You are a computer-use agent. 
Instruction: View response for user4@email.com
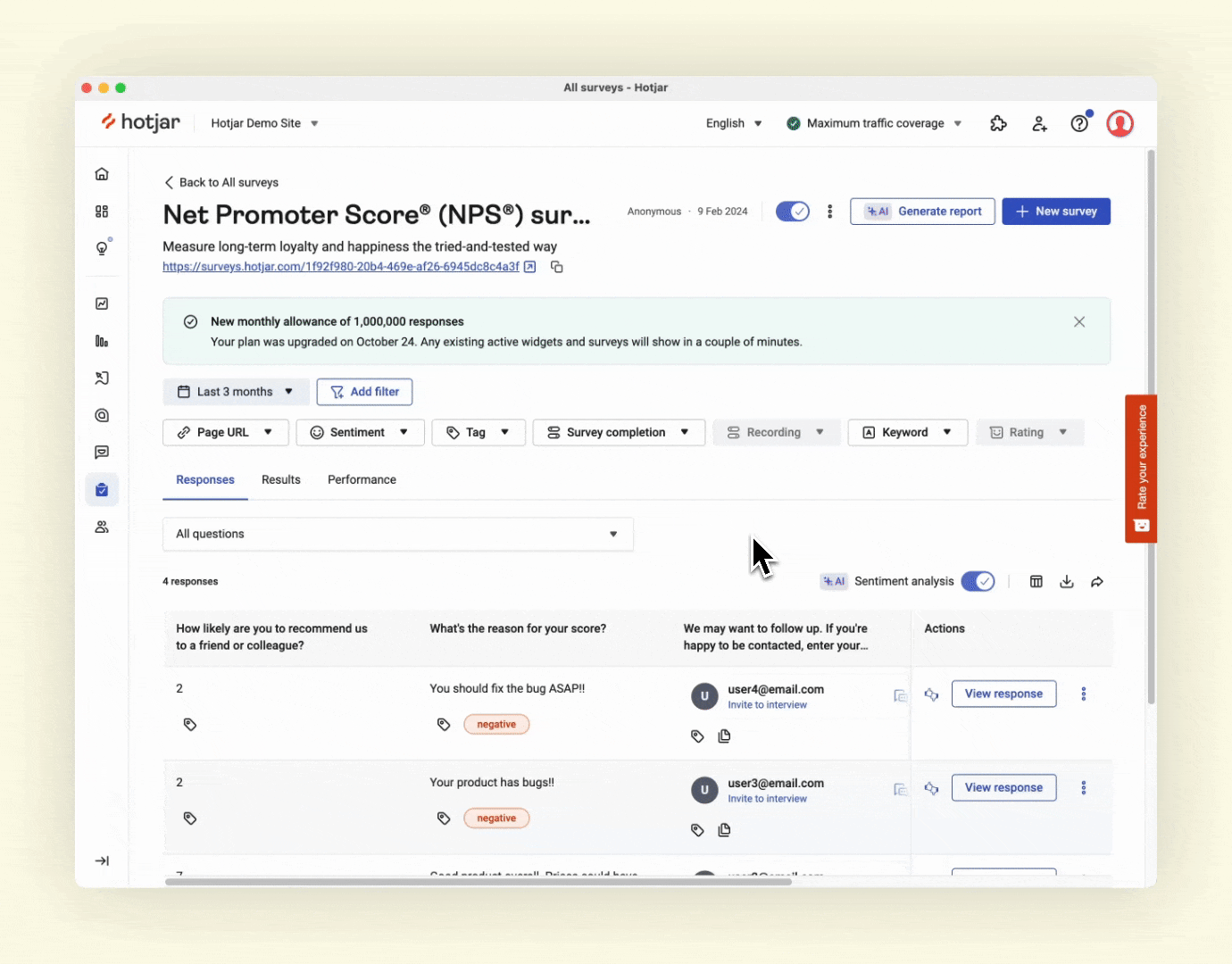(1003, 694)
